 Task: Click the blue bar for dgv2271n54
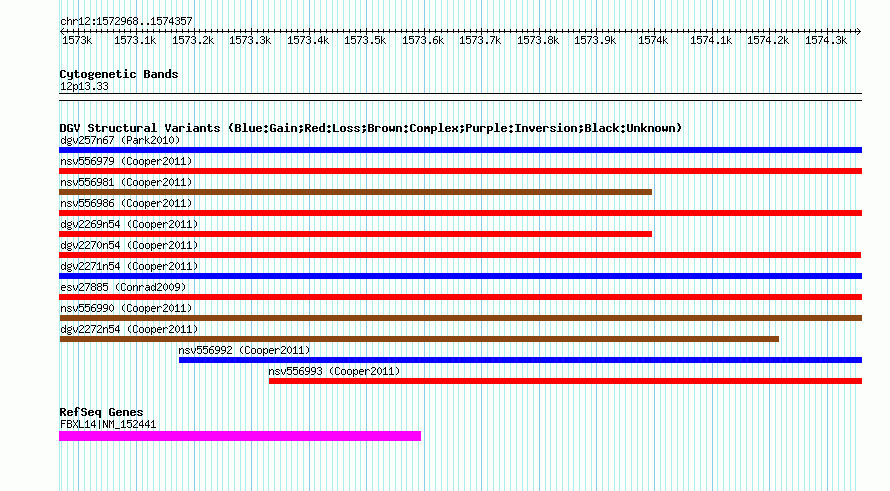click(460, 276)
